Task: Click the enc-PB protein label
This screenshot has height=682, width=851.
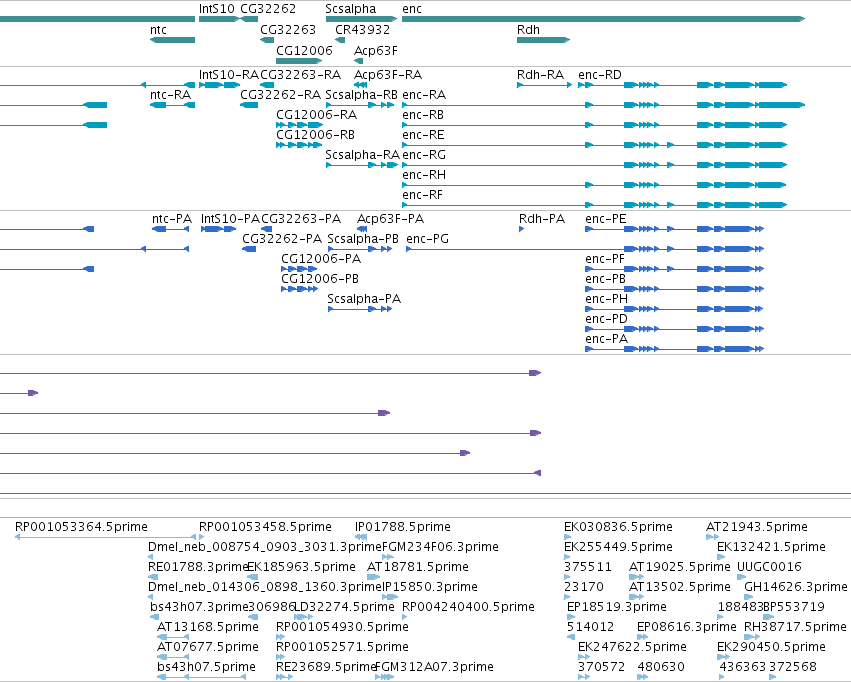Action: [605, 279]
